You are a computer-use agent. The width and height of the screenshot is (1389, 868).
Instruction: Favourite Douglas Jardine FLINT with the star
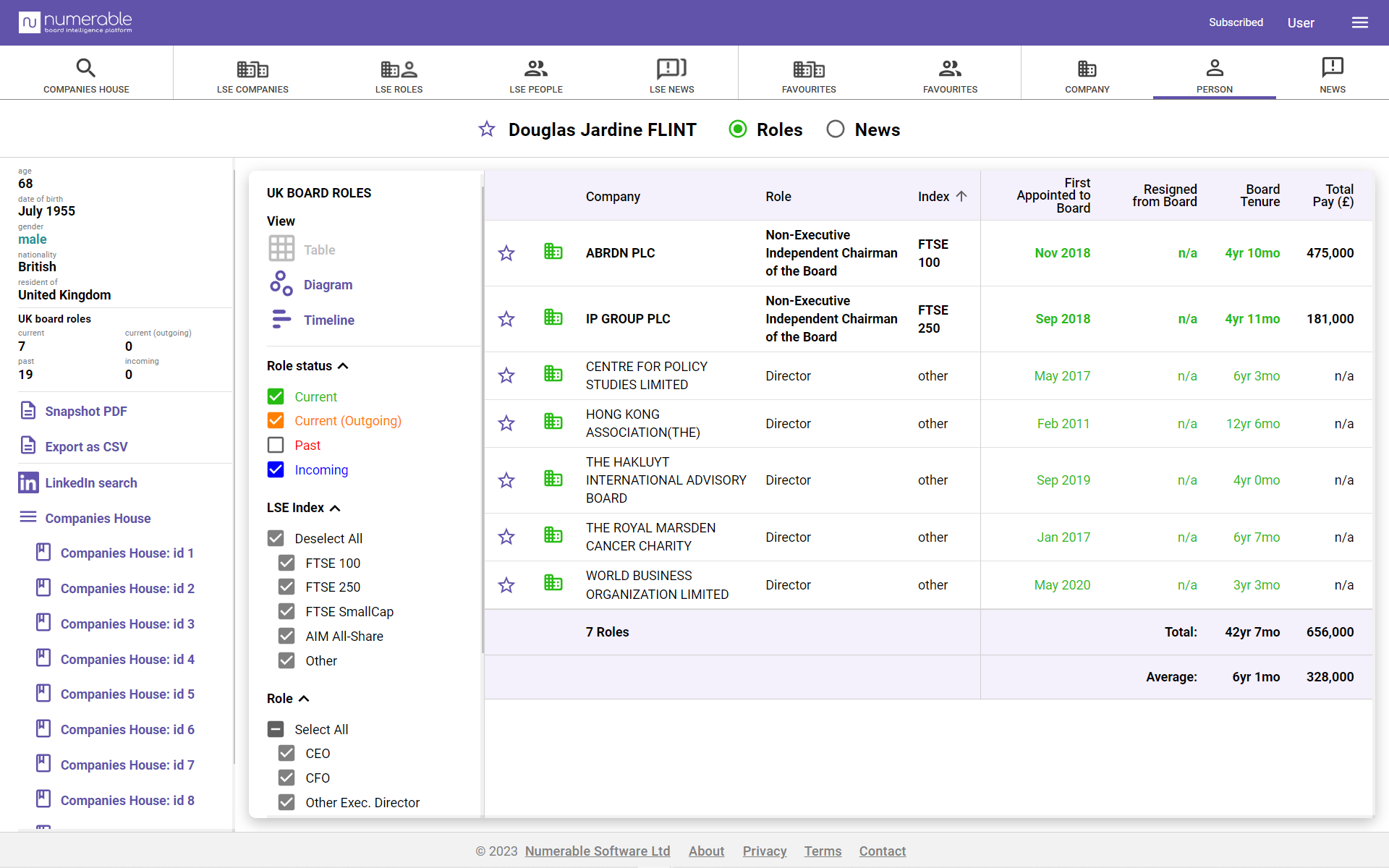[x=487, y=129]
